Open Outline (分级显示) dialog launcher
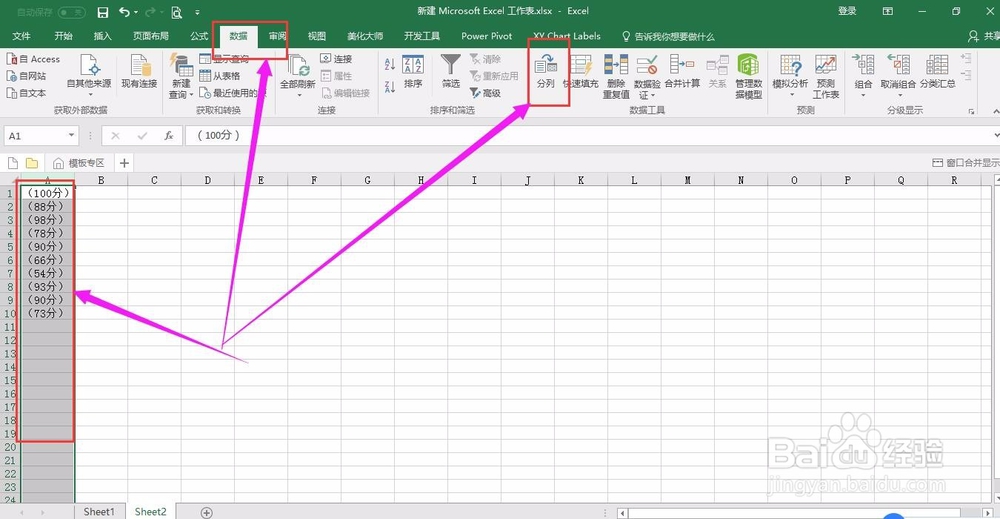The height and width of the screenshot is (519, 1000). (971, 111)
